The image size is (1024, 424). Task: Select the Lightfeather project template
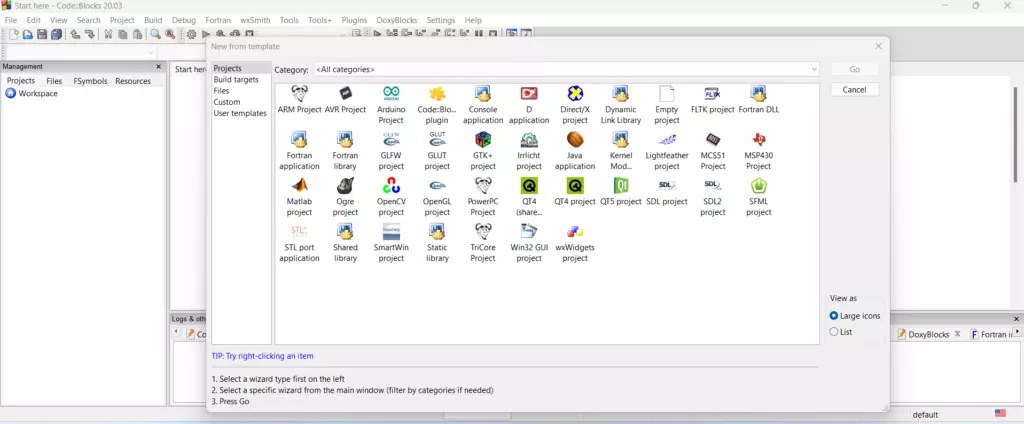pos(667,151)
